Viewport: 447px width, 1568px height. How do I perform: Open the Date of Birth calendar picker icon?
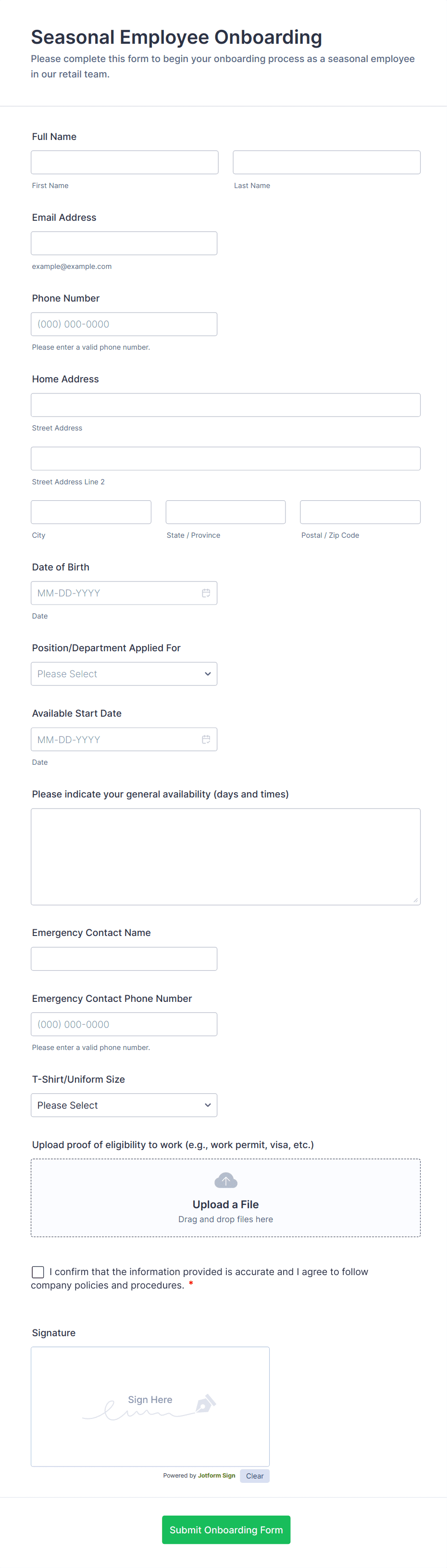(206, 593)
